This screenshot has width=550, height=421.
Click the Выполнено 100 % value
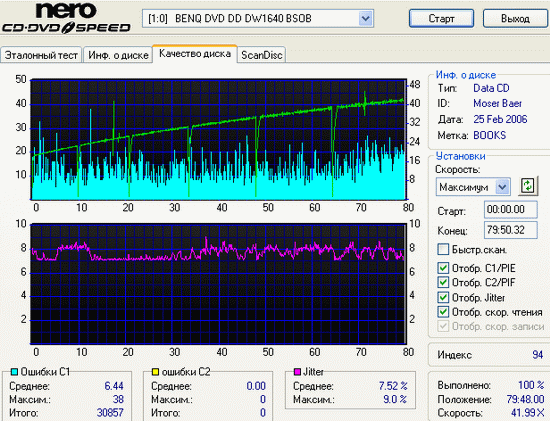pos(531,385)
